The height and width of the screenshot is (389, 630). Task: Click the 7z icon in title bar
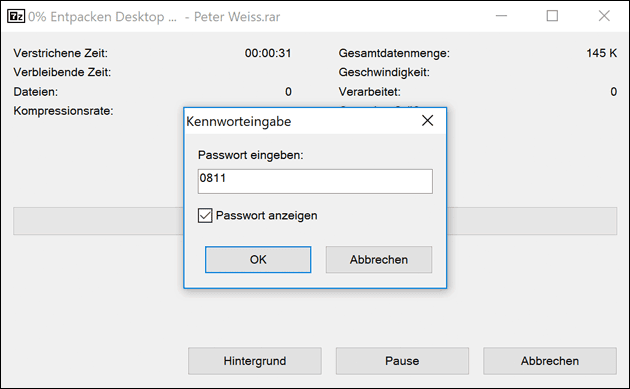16,16
